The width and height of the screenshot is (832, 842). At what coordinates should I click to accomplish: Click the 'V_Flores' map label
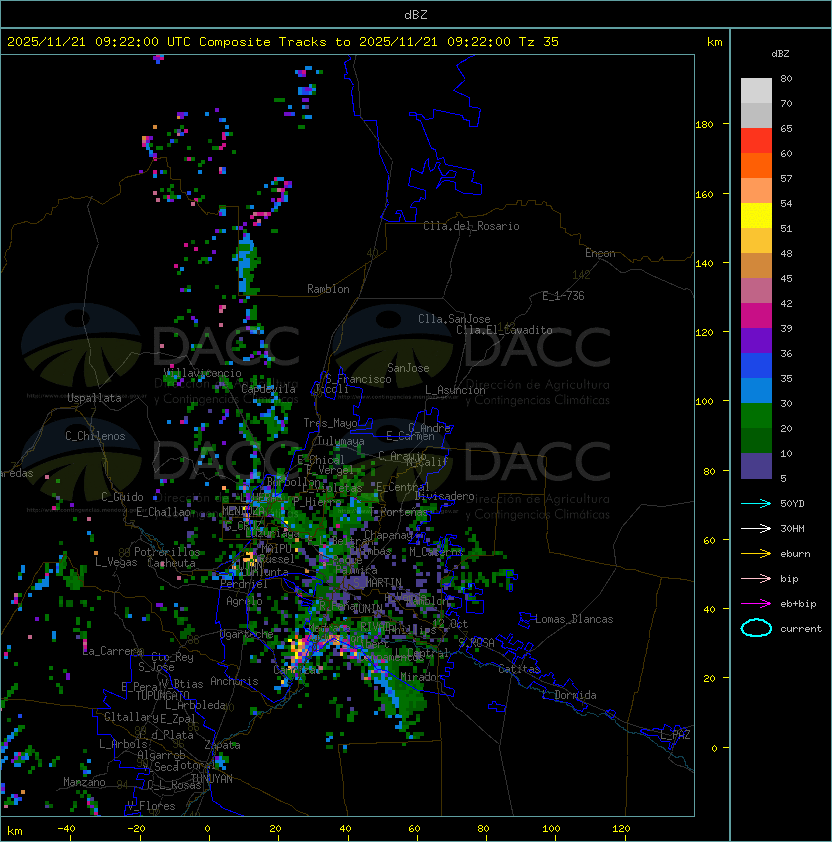(x=151, y=806)
